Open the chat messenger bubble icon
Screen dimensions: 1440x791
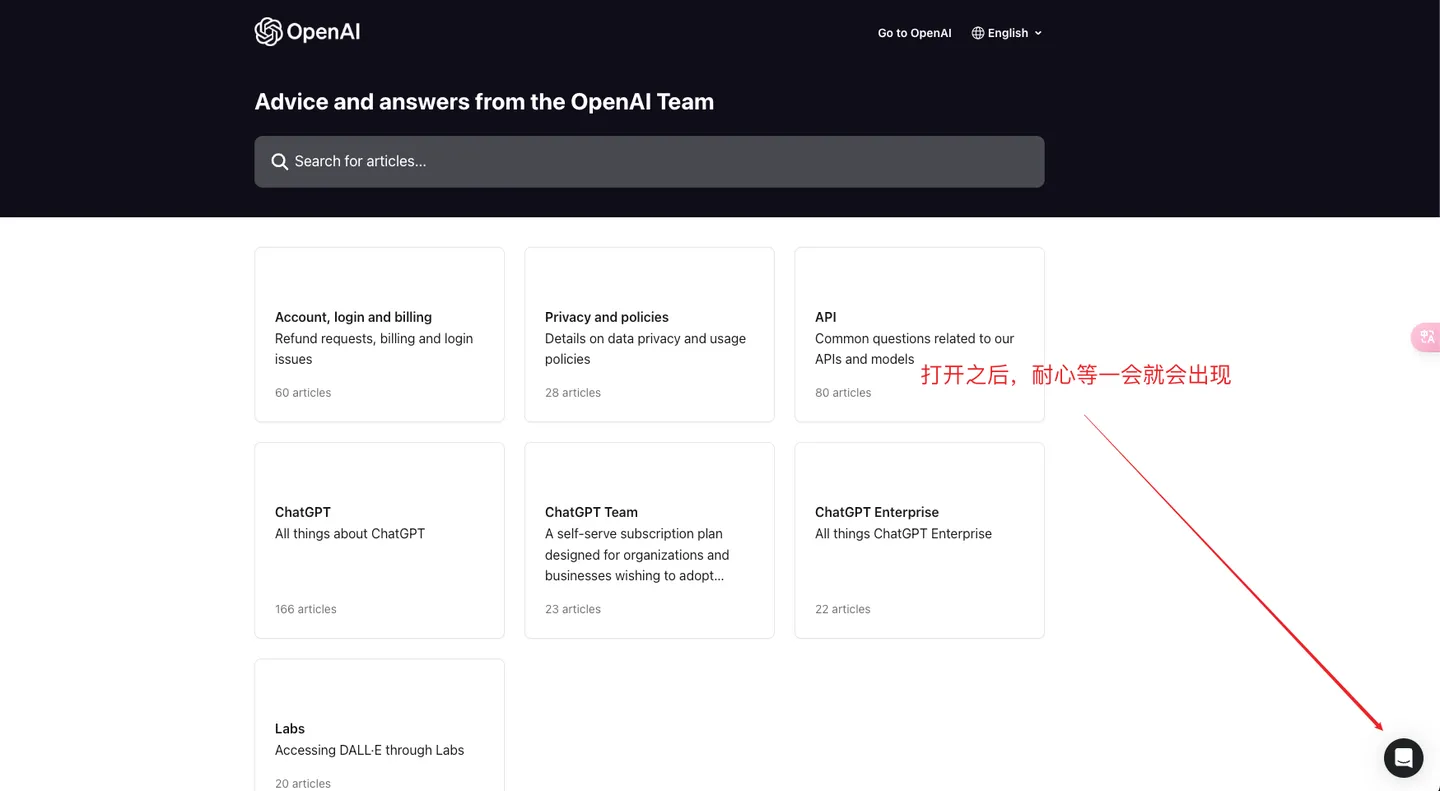click(x=1403, y=758)
